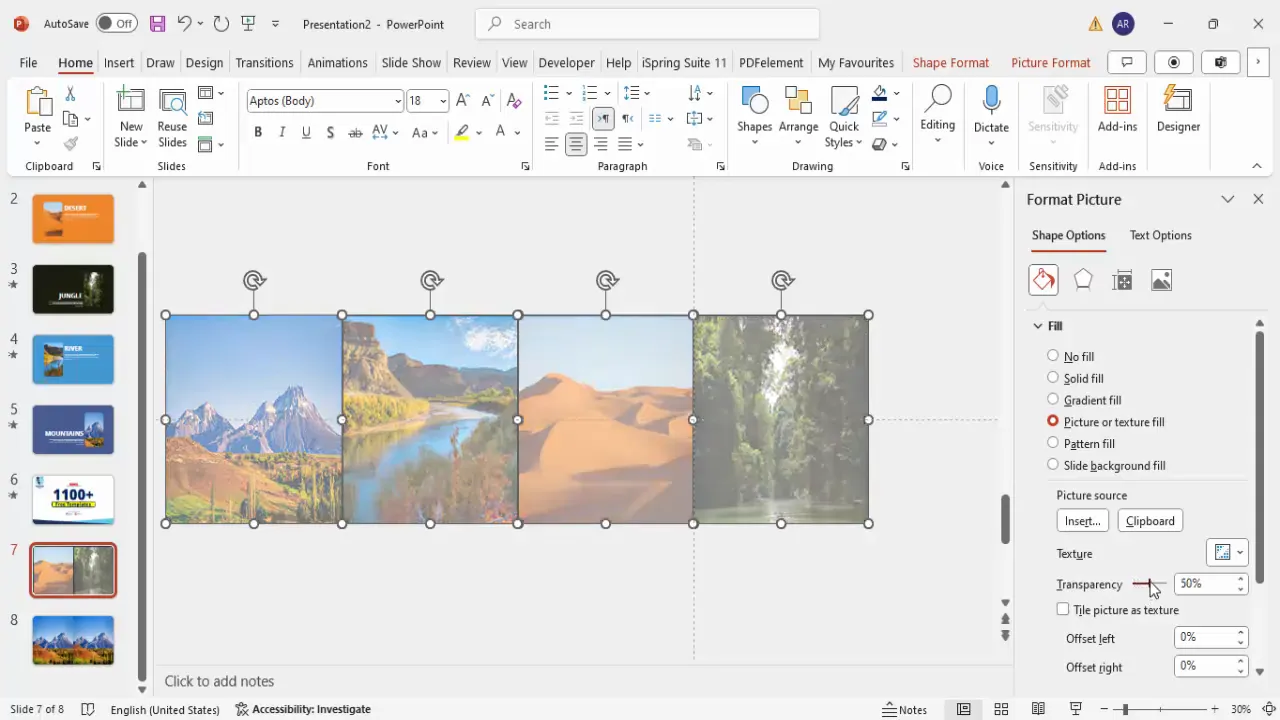Click the Reuse Slides icon
This screenshot has height=720, width=1280.
(x=172, y=100)
